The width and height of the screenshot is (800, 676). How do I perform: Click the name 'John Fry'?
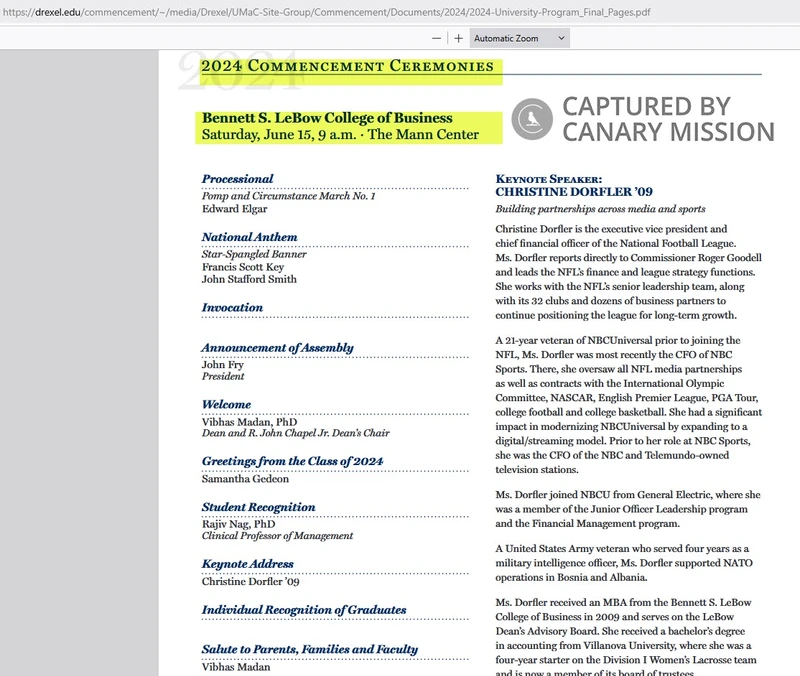point(222,365)
